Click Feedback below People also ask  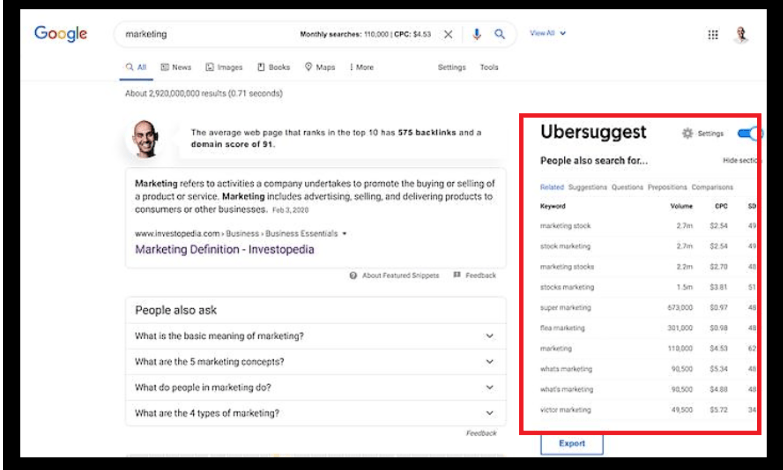click(x=481, y=433)
